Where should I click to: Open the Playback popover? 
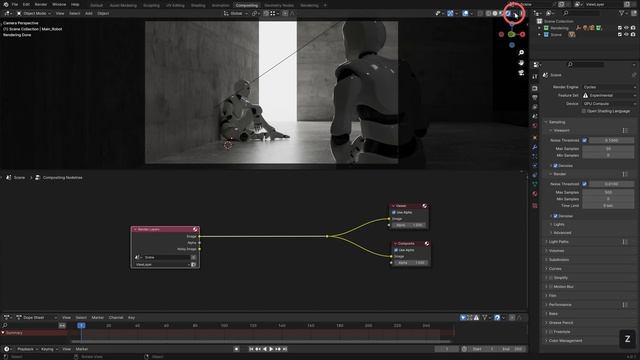click(27, 349)
